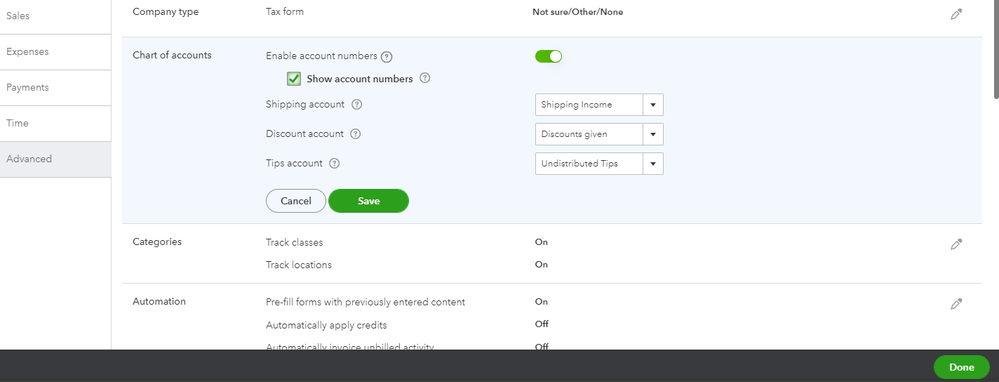Click the Chart of accounts heading

coord(172,55)
